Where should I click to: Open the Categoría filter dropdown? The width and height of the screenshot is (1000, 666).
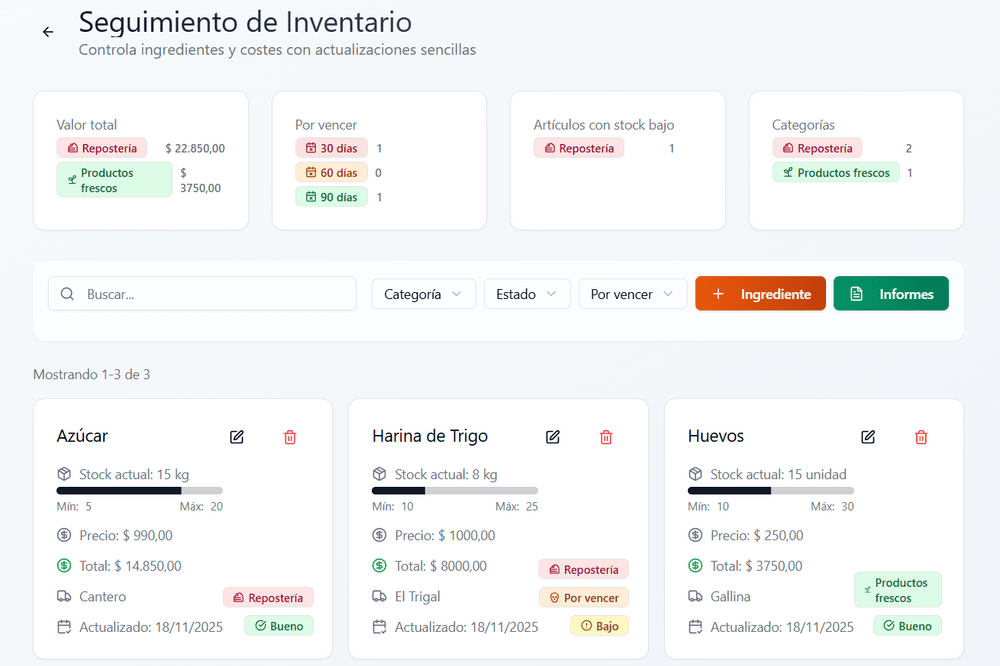[423, 294]
